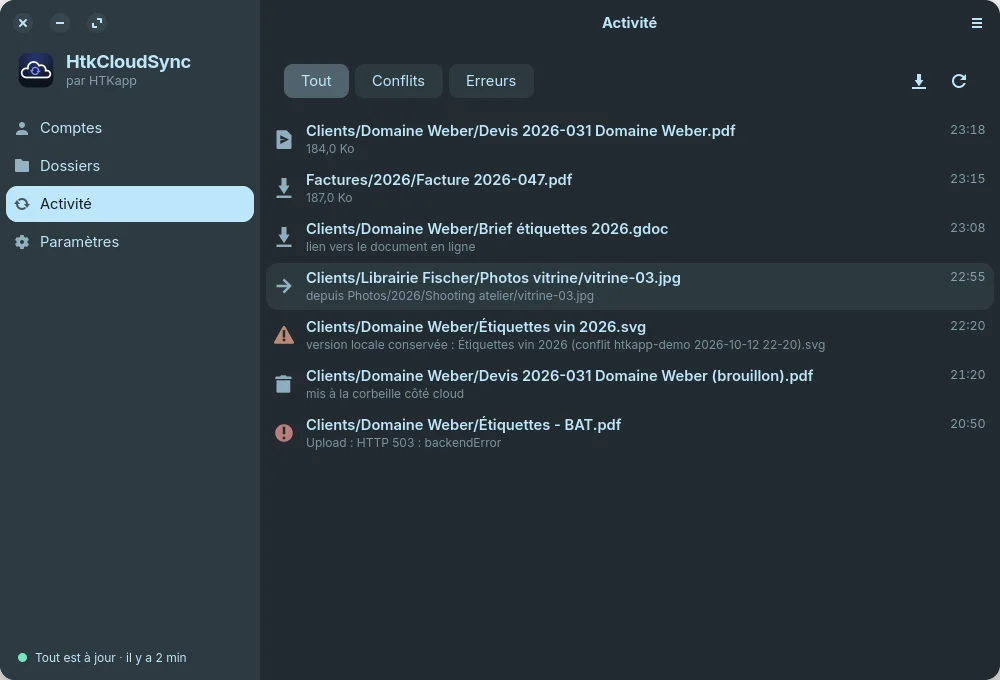This screenshot has height=680, width=1000.
Task: Show the Tout activity filter
Action: [316, 81]
